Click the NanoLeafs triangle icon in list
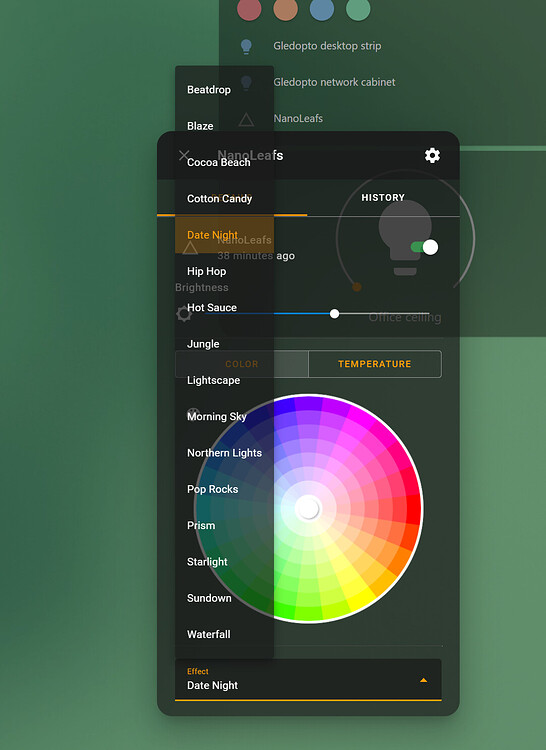Viewport: 546px width, 750px height. [x=246, y=119]
